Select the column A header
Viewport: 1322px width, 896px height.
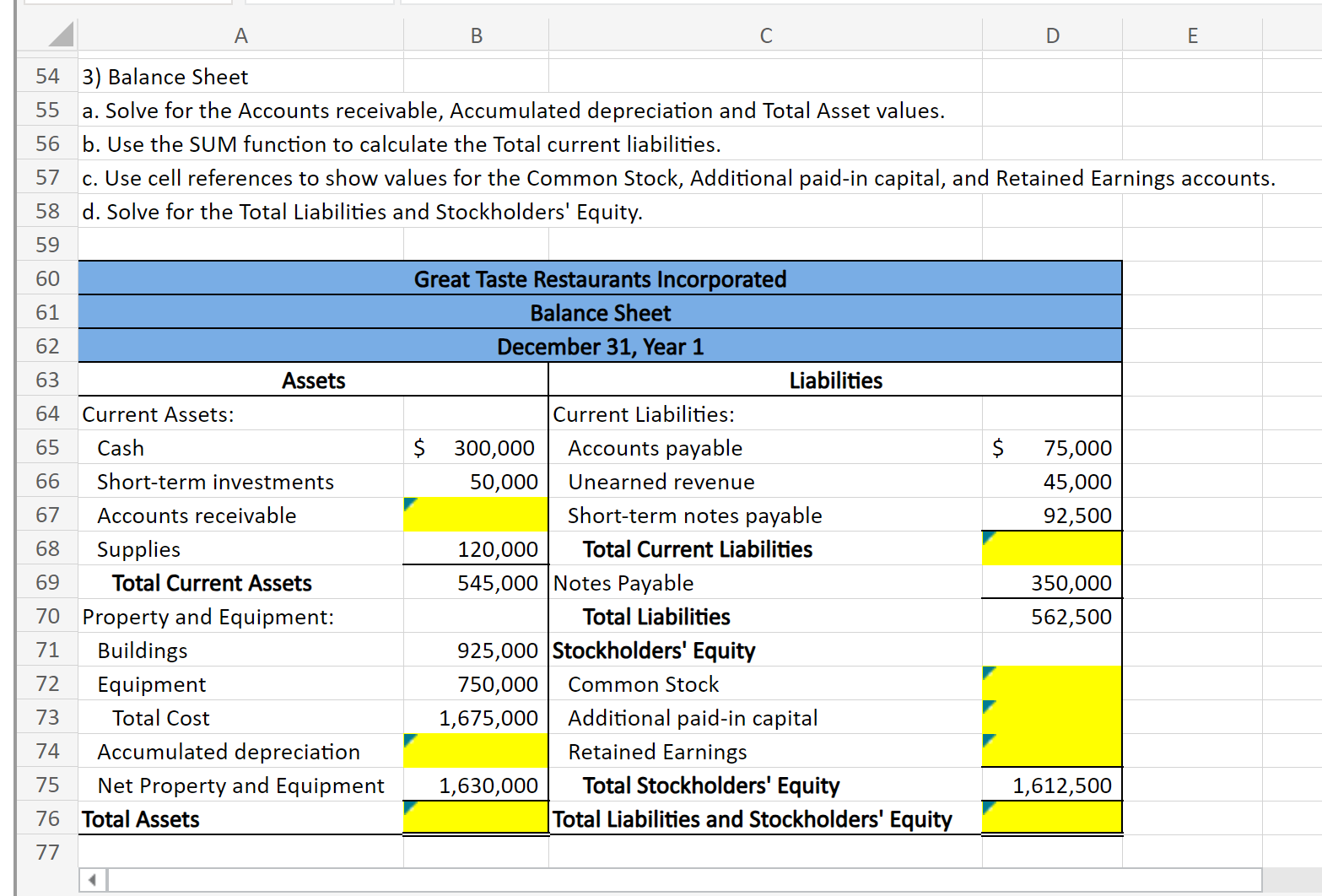click(240, 35)
